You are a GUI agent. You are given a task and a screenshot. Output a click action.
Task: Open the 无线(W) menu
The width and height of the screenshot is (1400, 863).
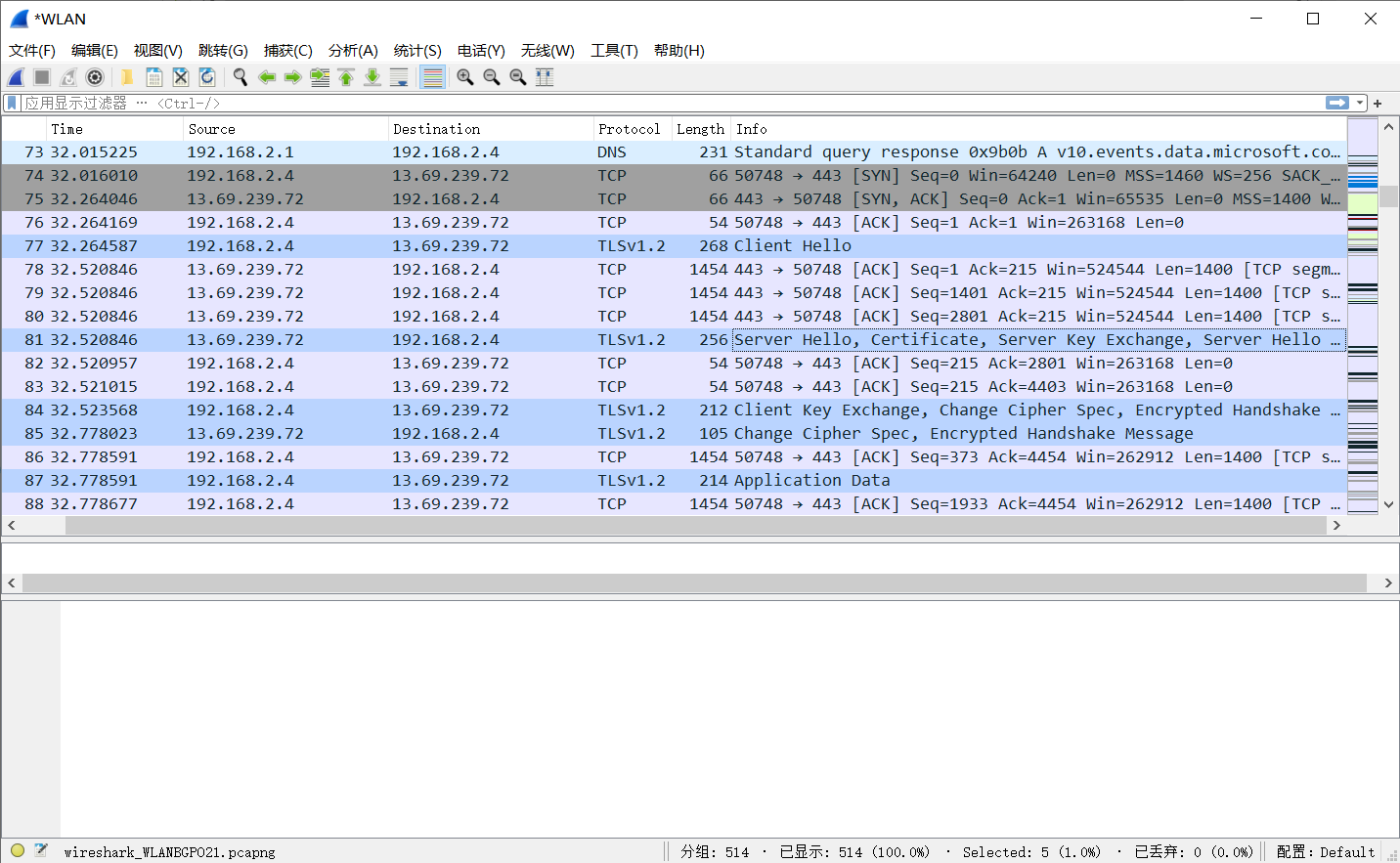547,50
